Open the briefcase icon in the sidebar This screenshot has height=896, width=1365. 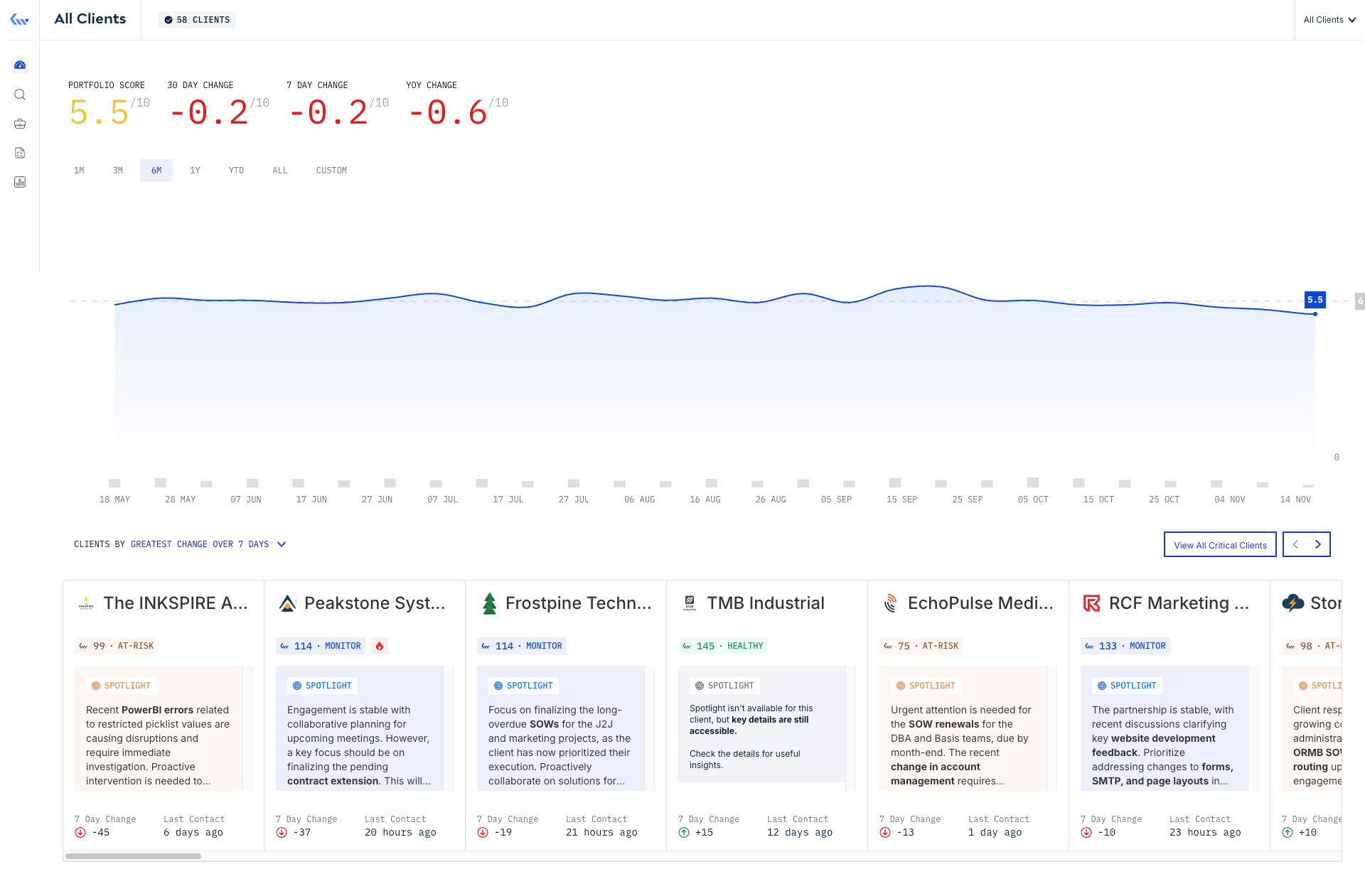[19, 123]
